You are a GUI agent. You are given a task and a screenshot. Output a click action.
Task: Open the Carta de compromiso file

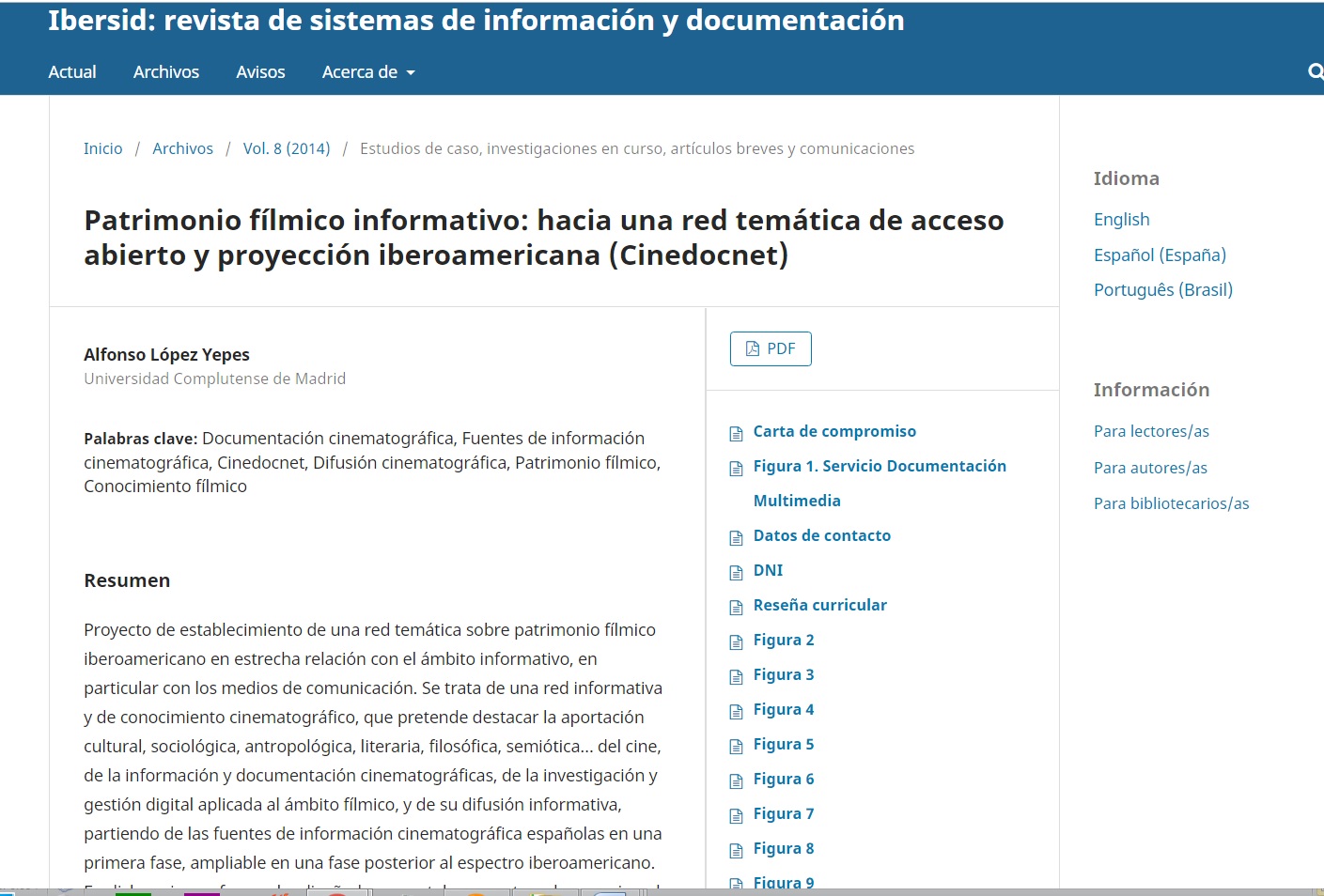[x=834, y=431]
